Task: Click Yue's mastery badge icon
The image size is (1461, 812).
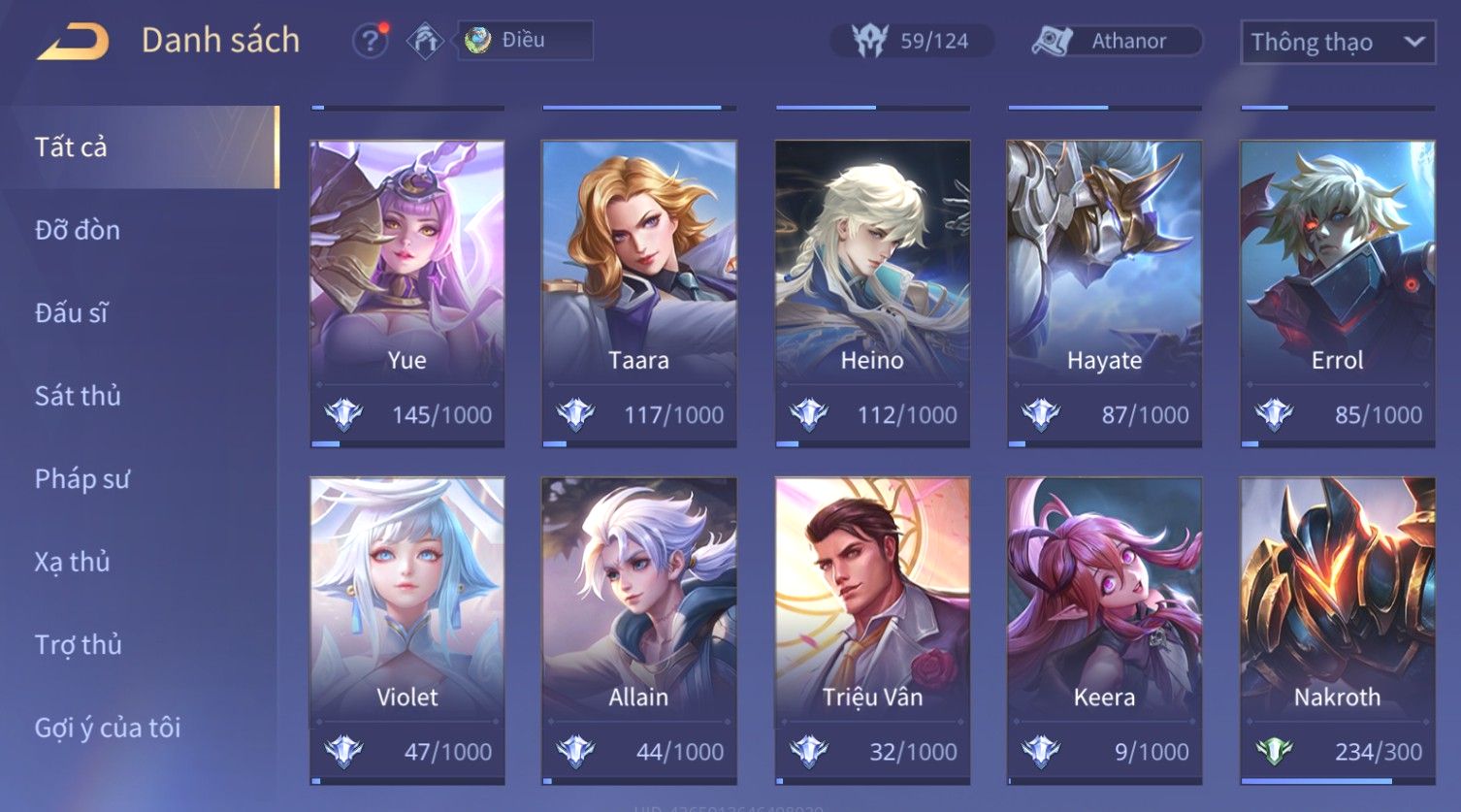Action: click(x=343, y=415)
